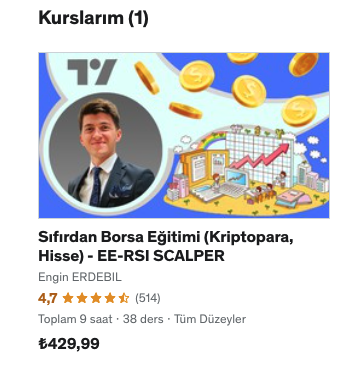Click the Tüm Düzeyler level label
Screen dimensions: 364x373
(x=210, y=319)
